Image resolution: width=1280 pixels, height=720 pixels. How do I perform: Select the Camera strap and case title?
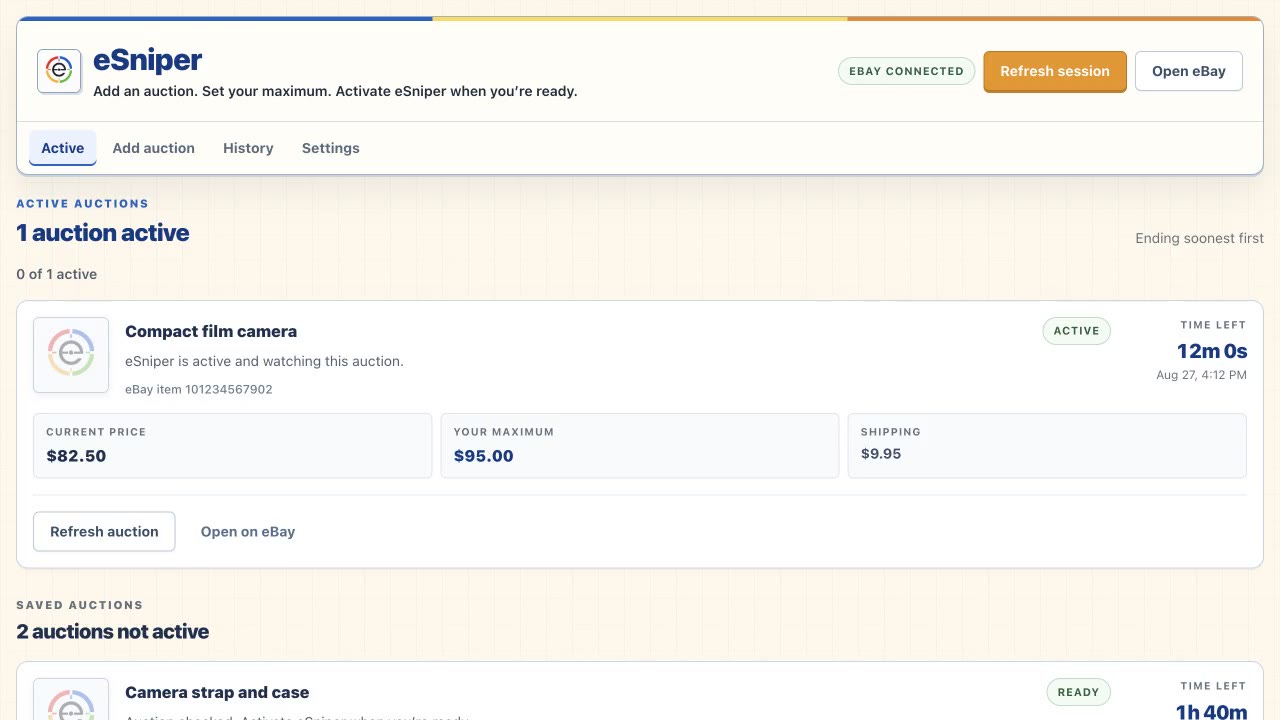217,692
